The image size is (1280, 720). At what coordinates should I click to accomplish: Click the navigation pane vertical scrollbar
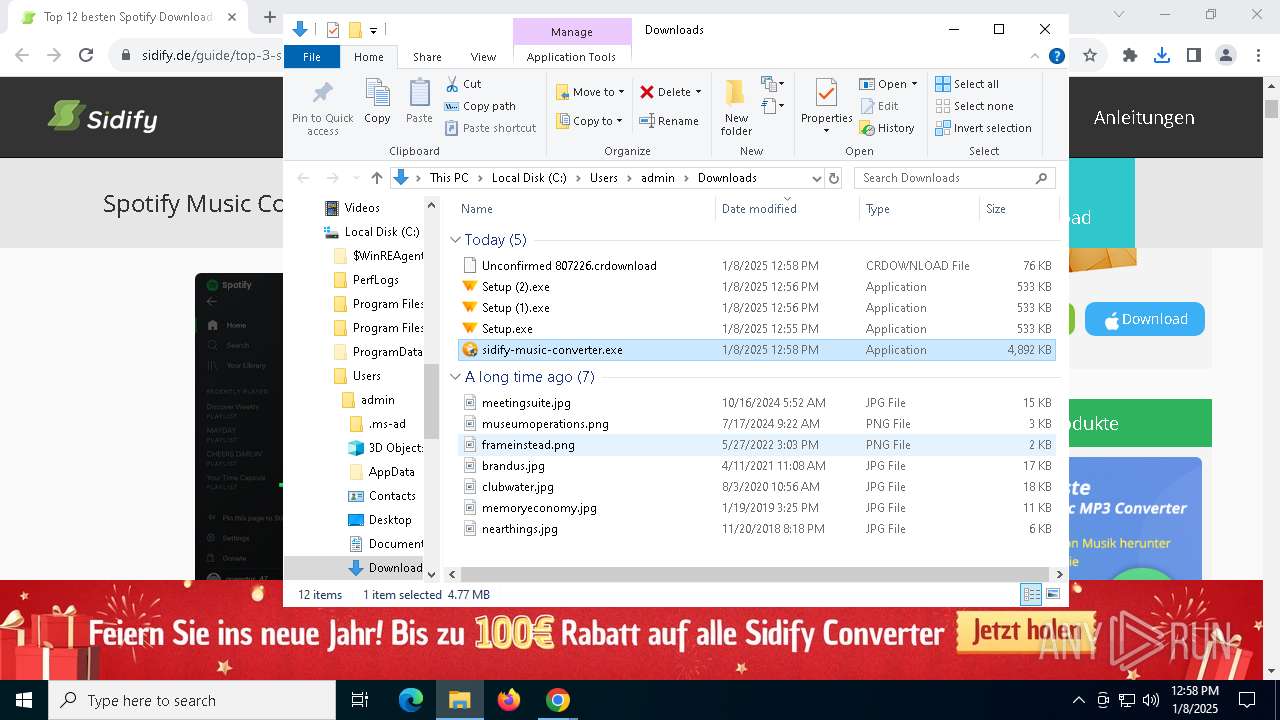tap(432, 400)
